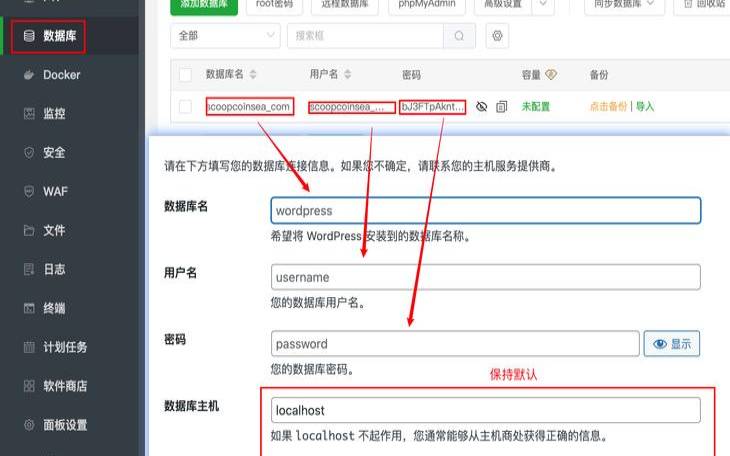This screenshot has width=730, height=456.
Task: Open the 同步数据库 dropdown
Action: point(624,5)
